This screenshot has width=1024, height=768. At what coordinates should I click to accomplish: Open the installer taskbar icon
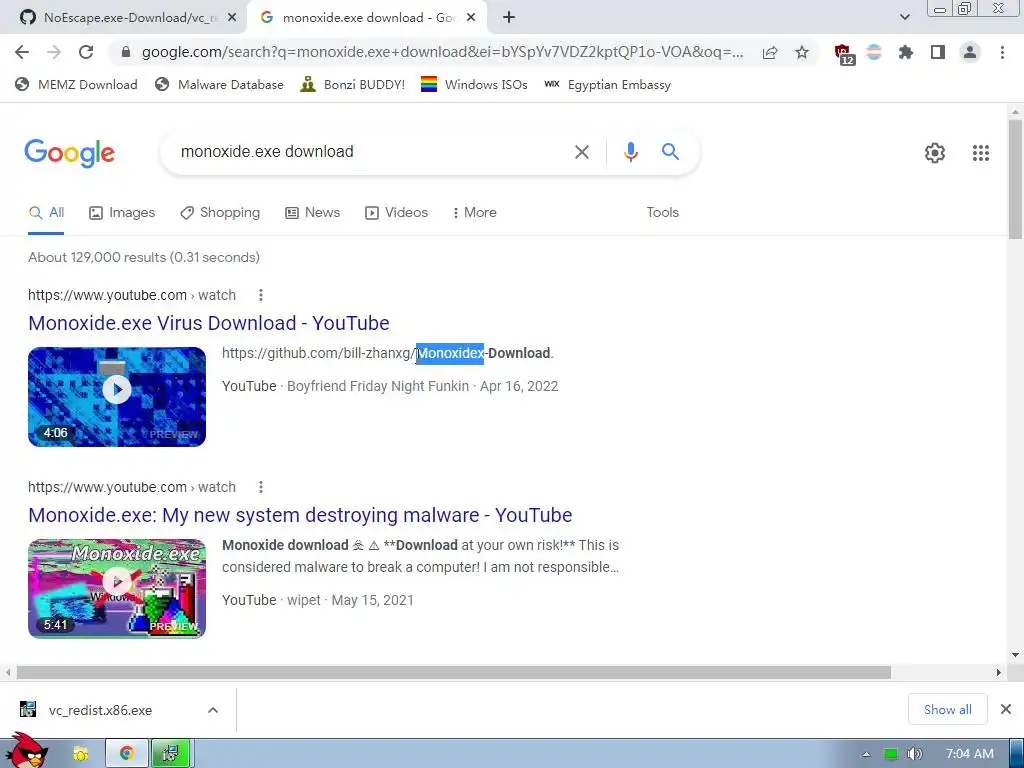[170, 754]
